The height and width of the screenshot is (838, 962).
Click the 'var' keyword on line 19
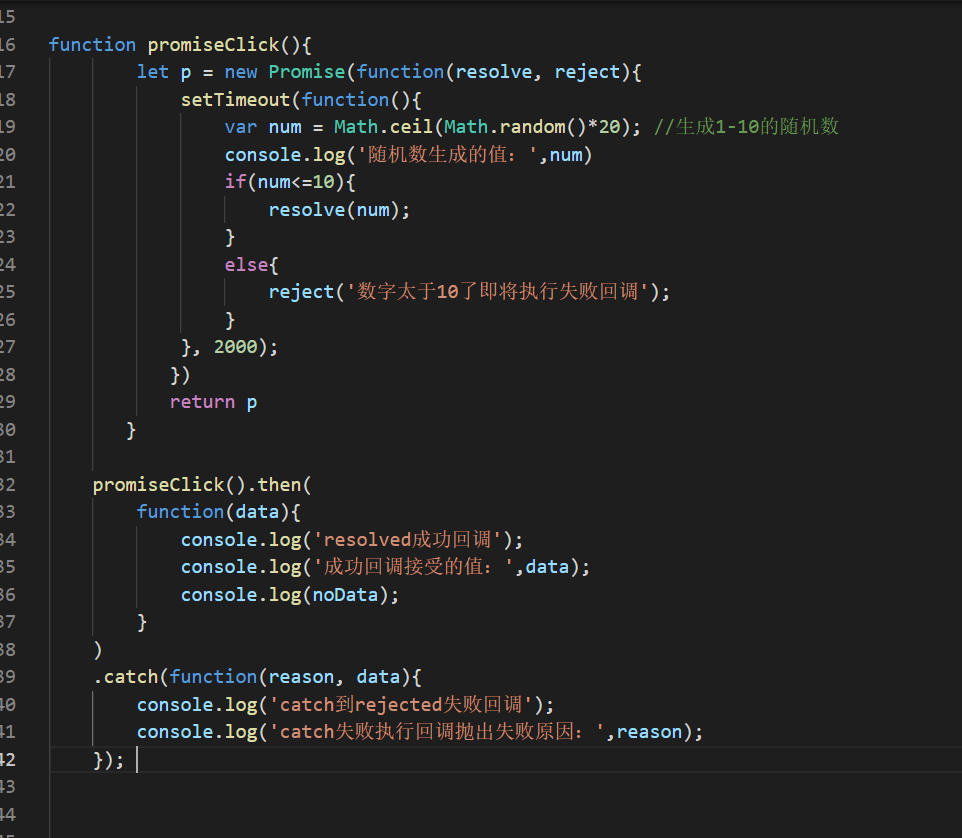click(x=240, y=127)
